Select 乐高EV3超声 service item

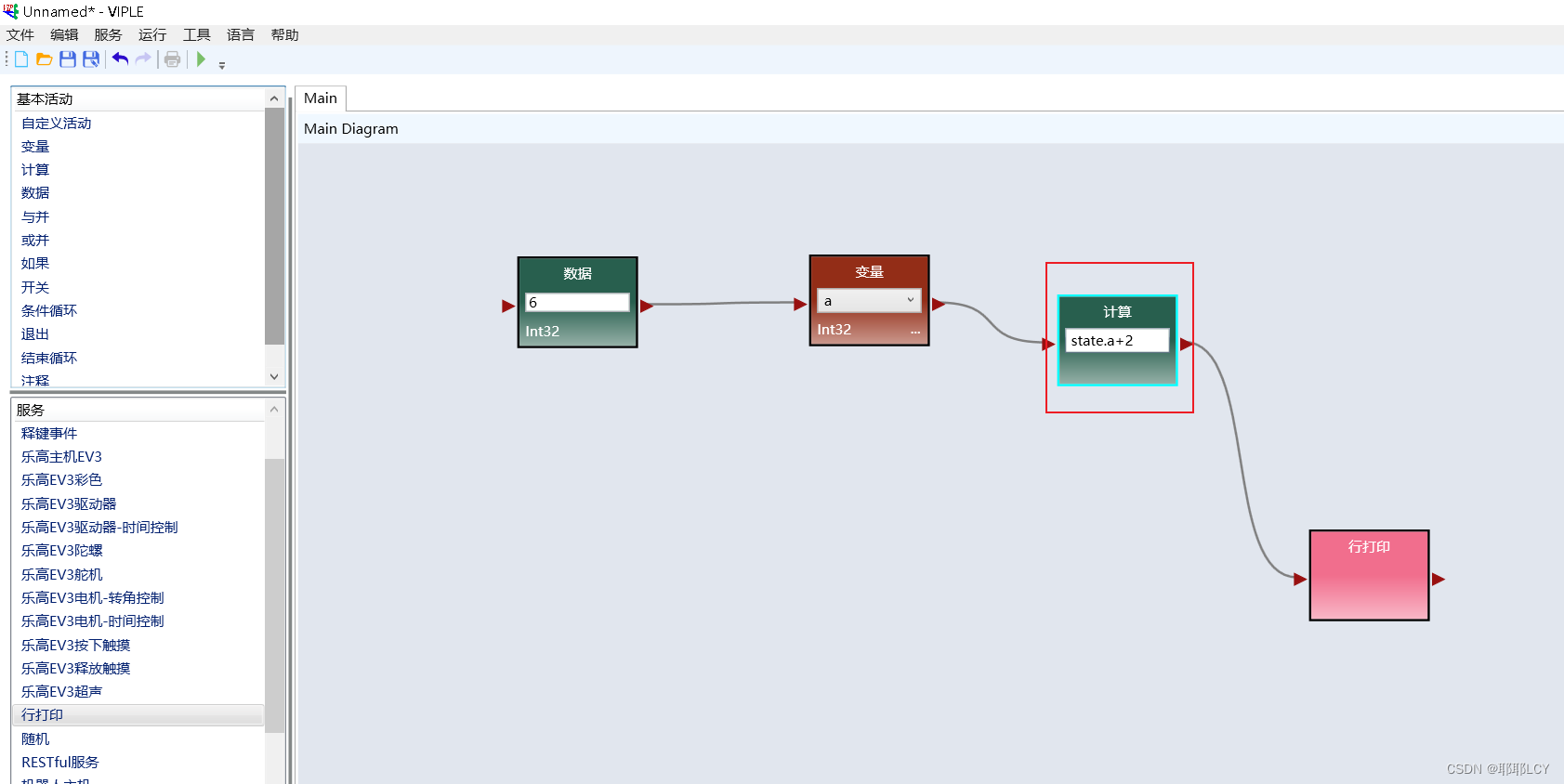click(62, 692)
